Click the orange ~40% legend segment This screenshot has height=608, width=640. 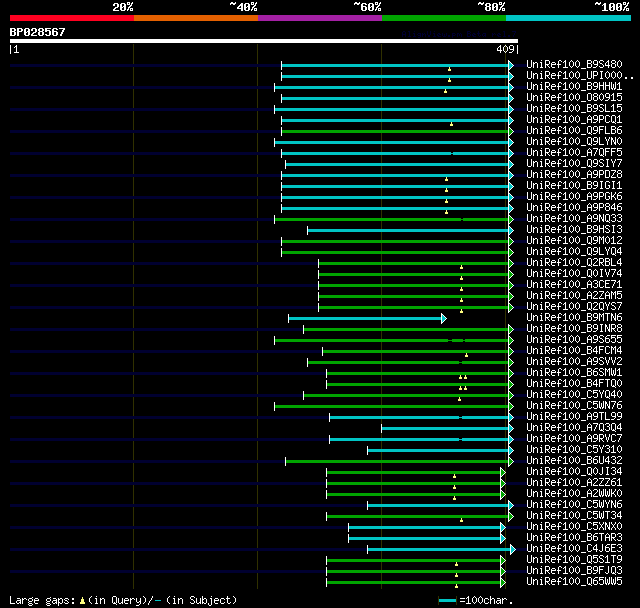[196, 18]
